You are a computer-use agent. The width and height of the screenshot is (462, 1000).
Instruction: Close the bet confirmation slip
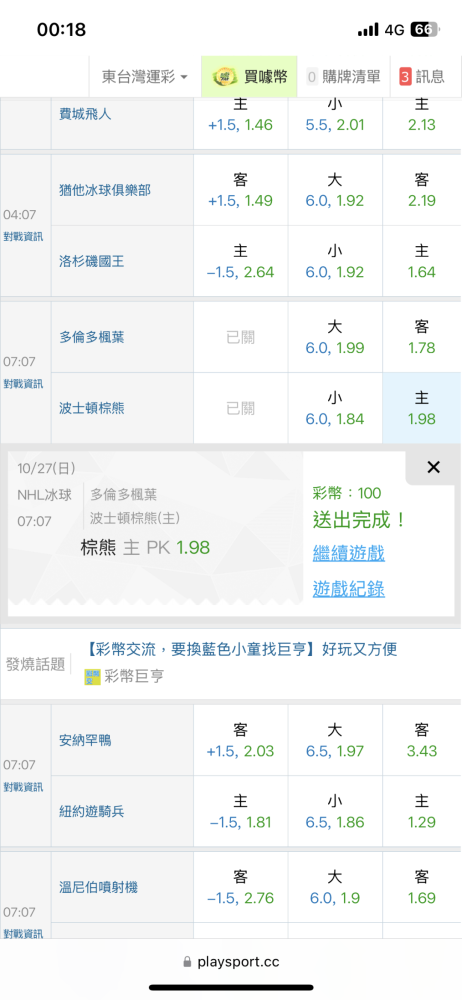point(433,467)
